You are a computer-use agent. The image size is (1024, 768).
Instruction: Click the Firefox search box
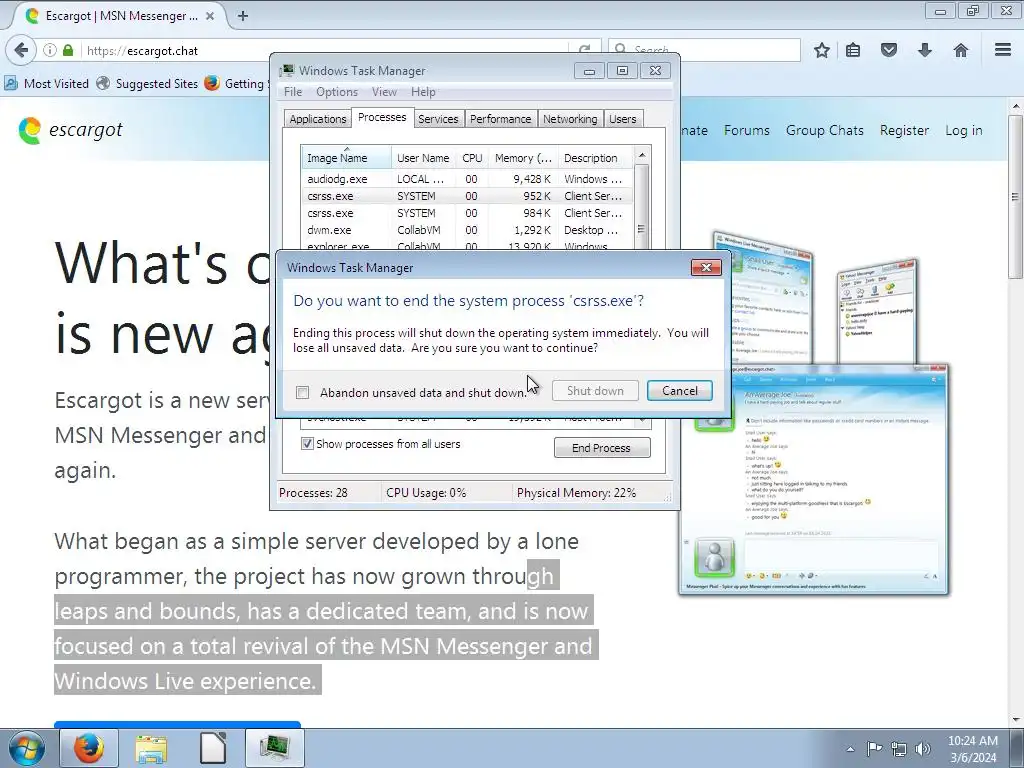coord(705,50)
